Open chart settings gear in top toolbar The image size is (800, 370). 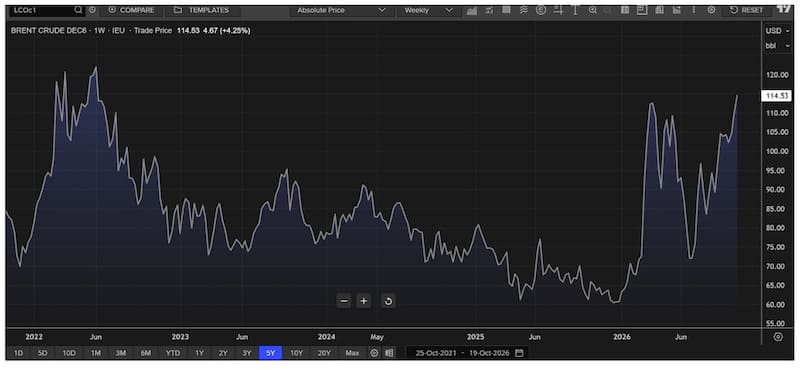click(x=711, y=10)
